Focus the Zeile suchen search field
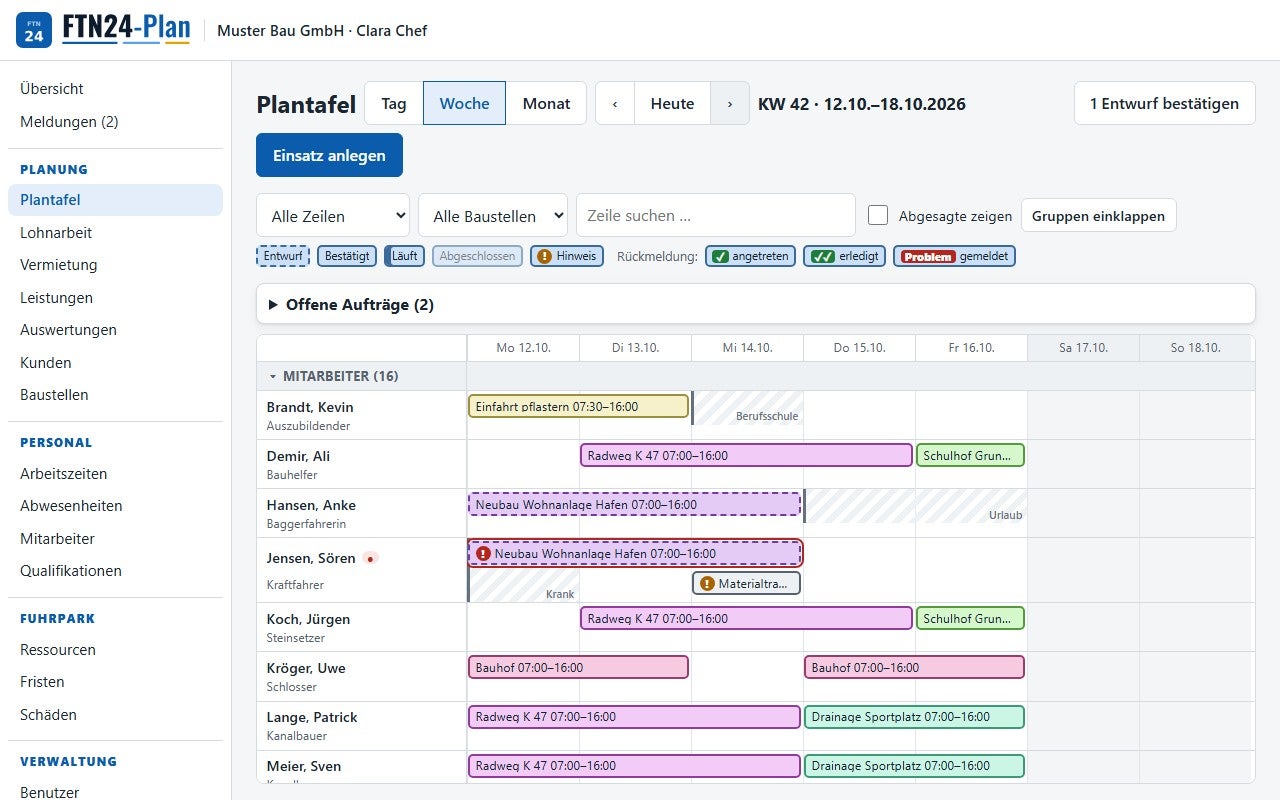Viewport: 1280px width, 800px height. [x=716, y=215]
